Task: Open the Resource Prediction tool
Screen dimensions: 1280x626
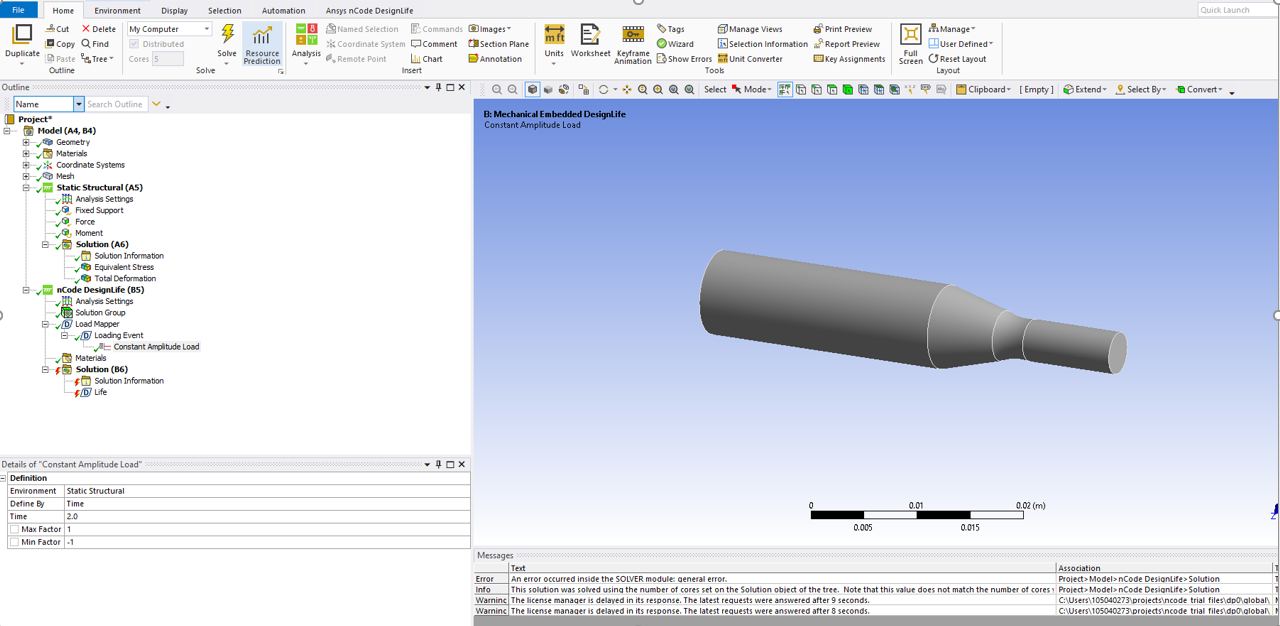Action: 262,46
